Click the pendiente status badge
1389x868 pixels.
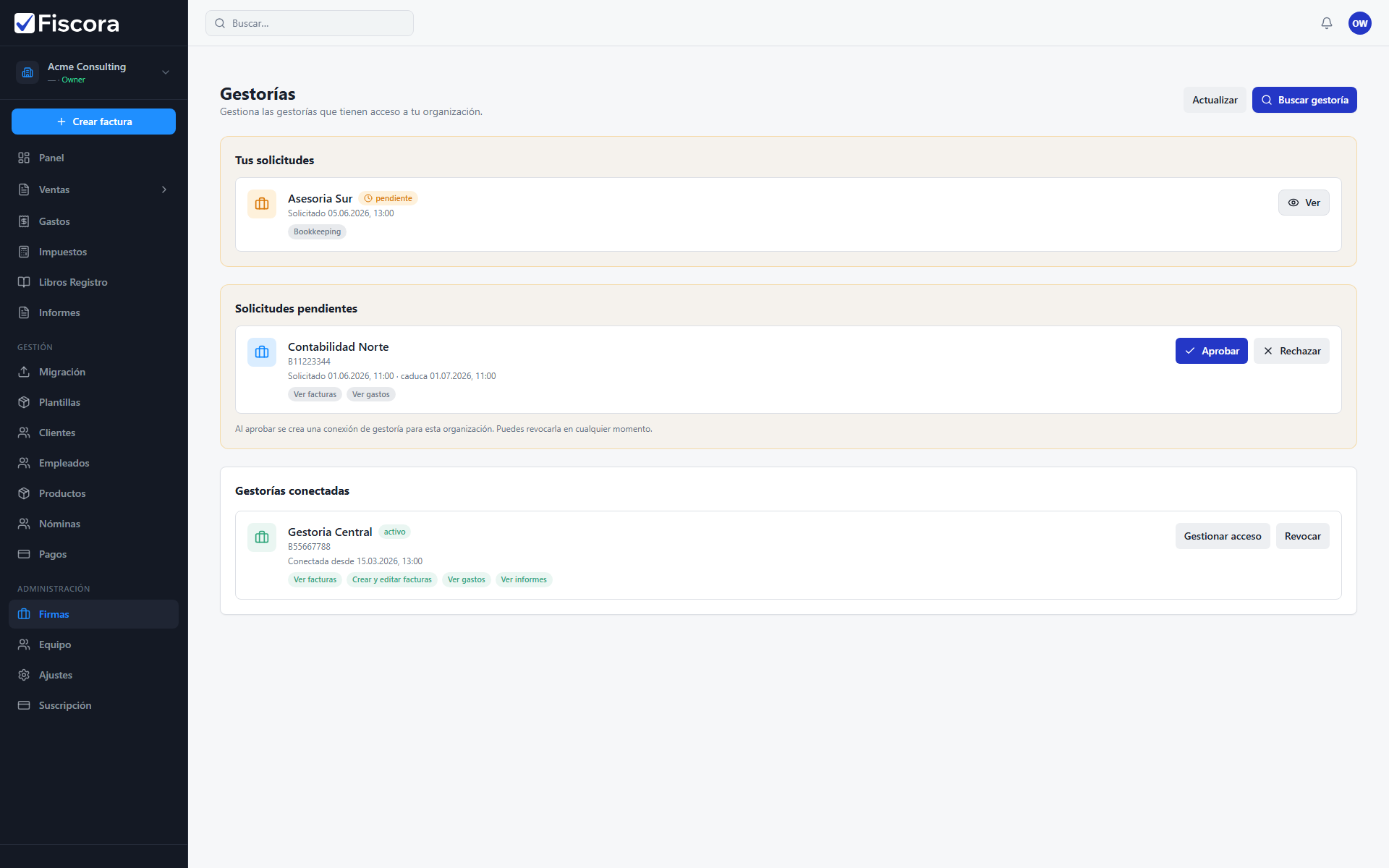tap(388, 198)
